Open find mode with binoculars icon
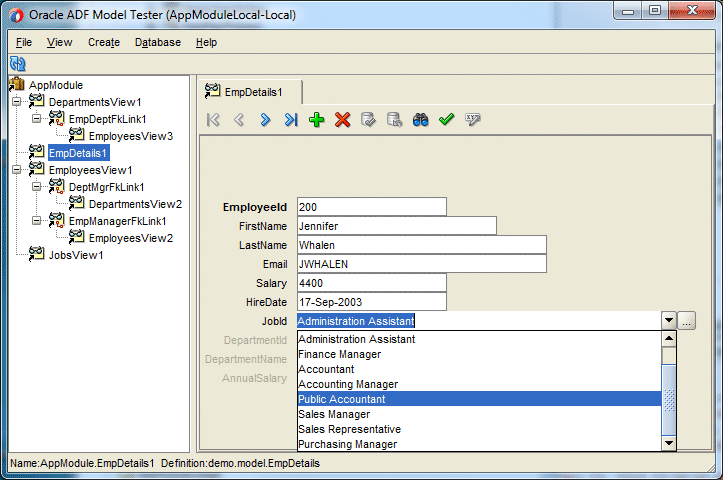The height and width of the screenshot is (480, 723). pos(421,120)
